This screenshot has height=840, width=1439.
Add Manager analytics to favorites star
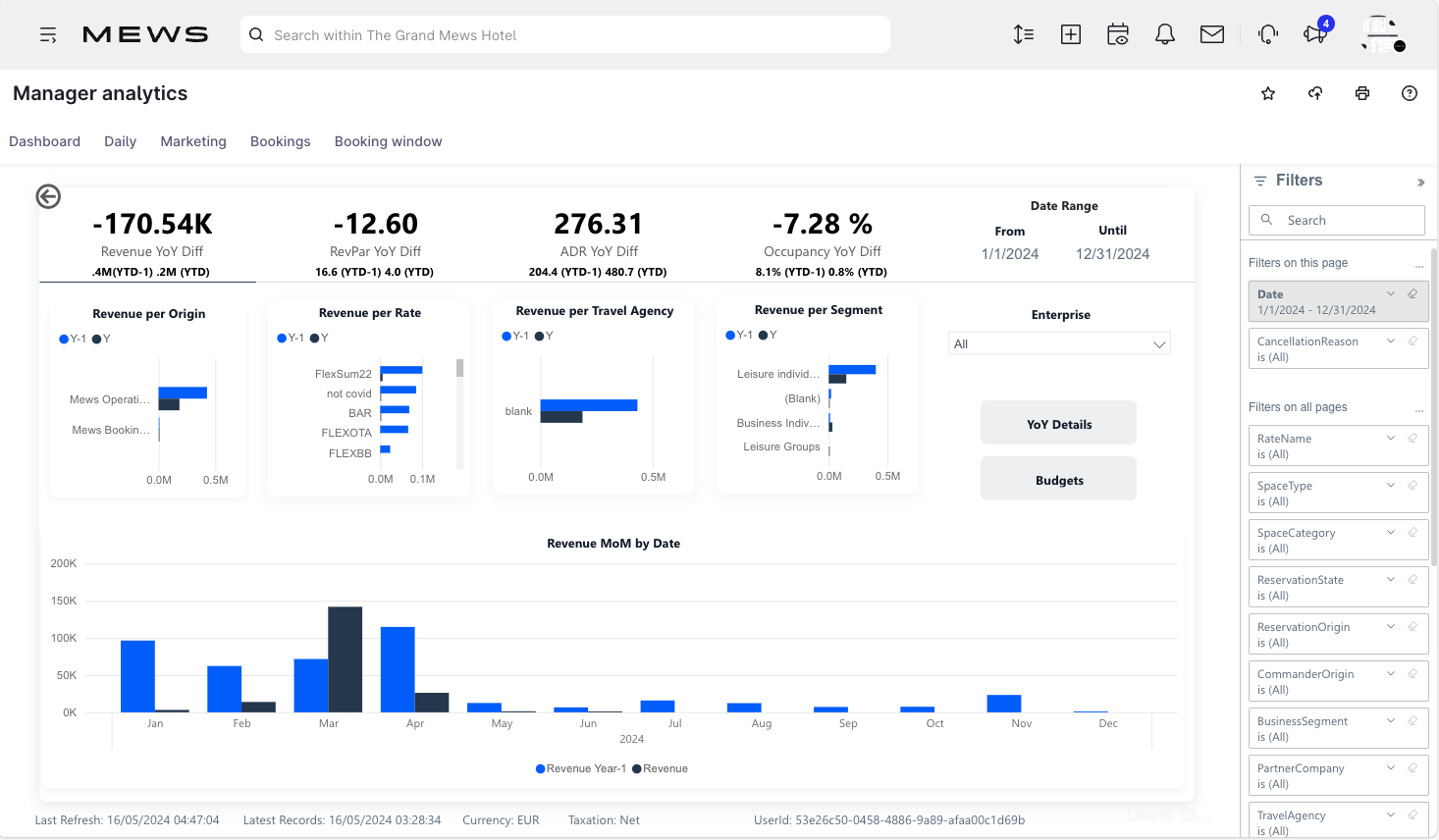click(1268, 93)
